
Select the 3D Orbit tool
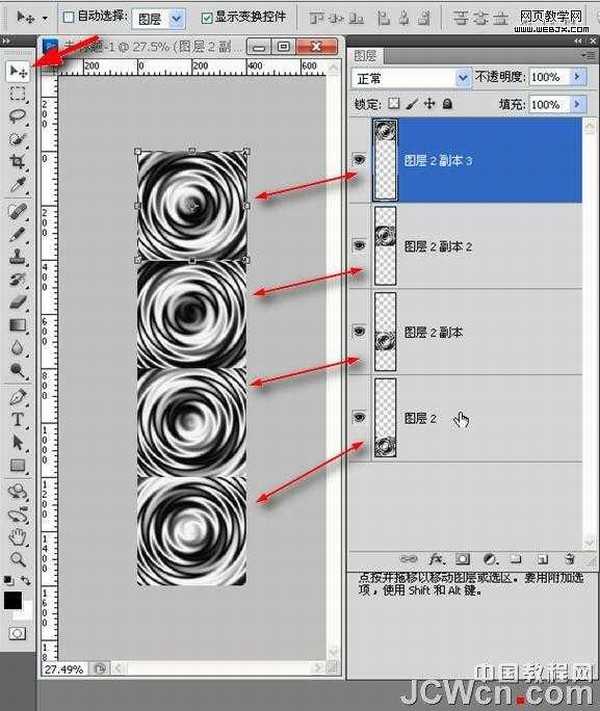[18, 515]
